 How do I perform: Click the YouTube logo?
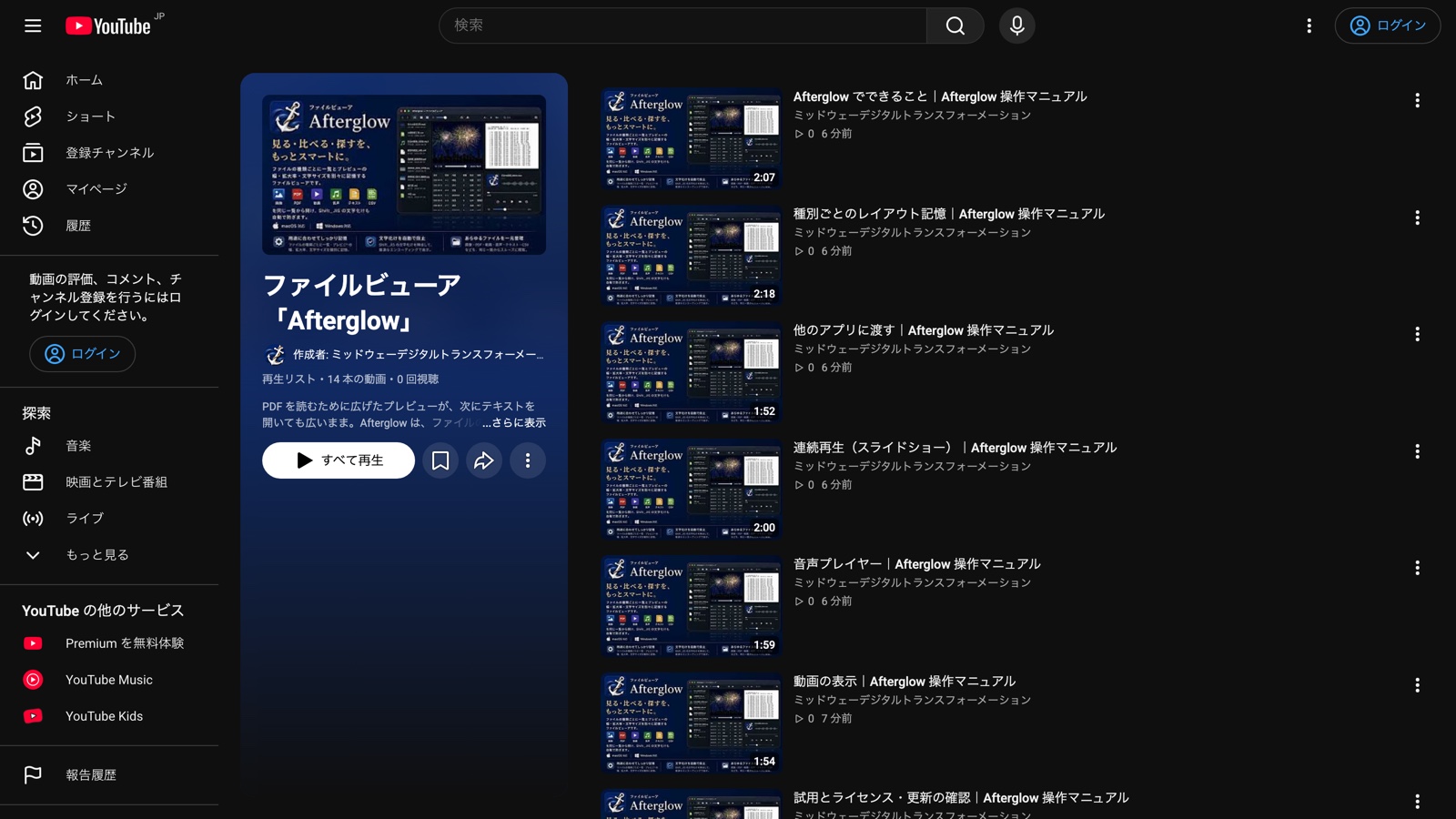(x=108, y=25)
